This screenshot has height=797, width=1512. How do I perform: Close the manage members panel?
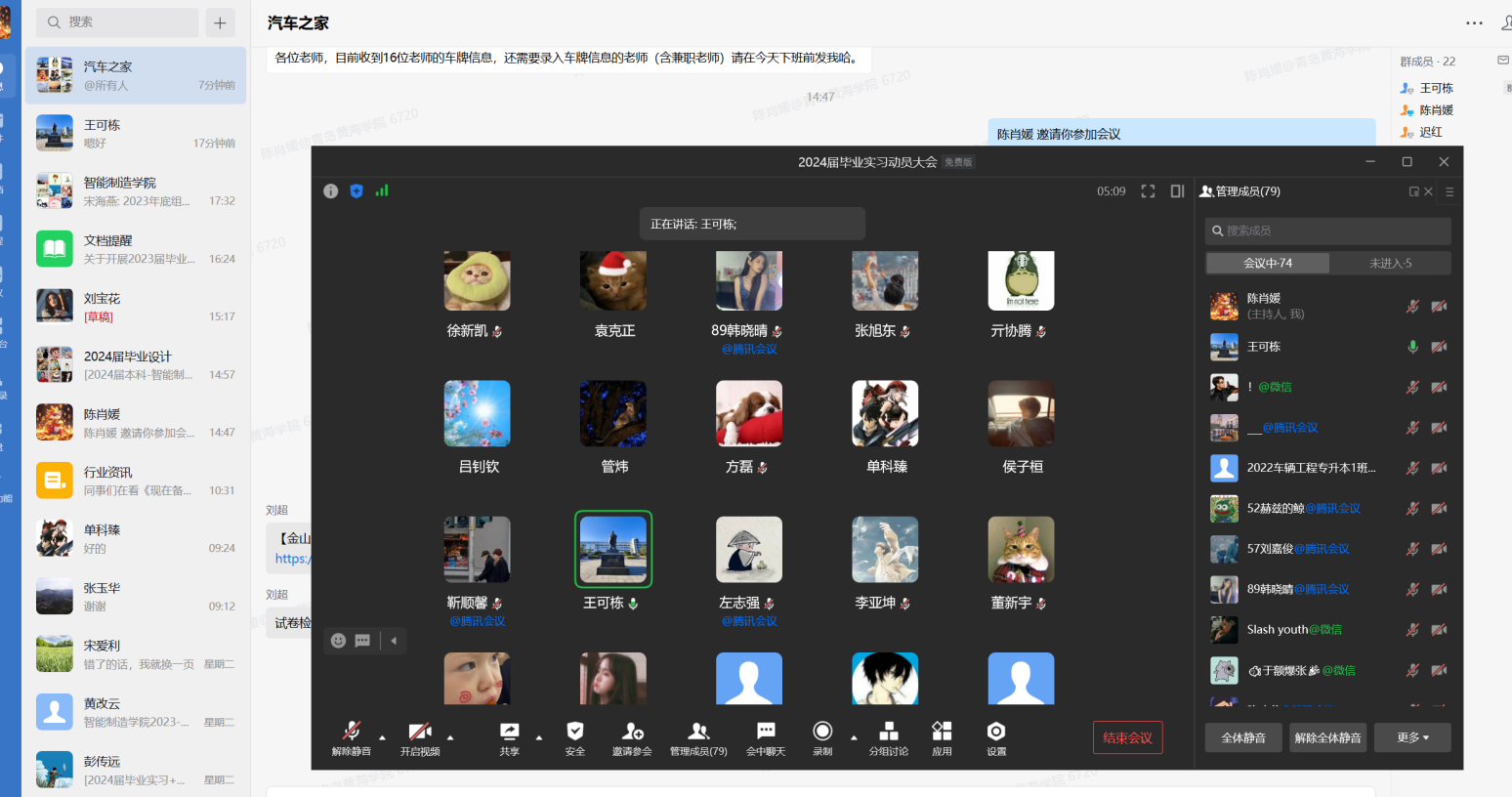pyautogui.click(x=1428, y=191)
